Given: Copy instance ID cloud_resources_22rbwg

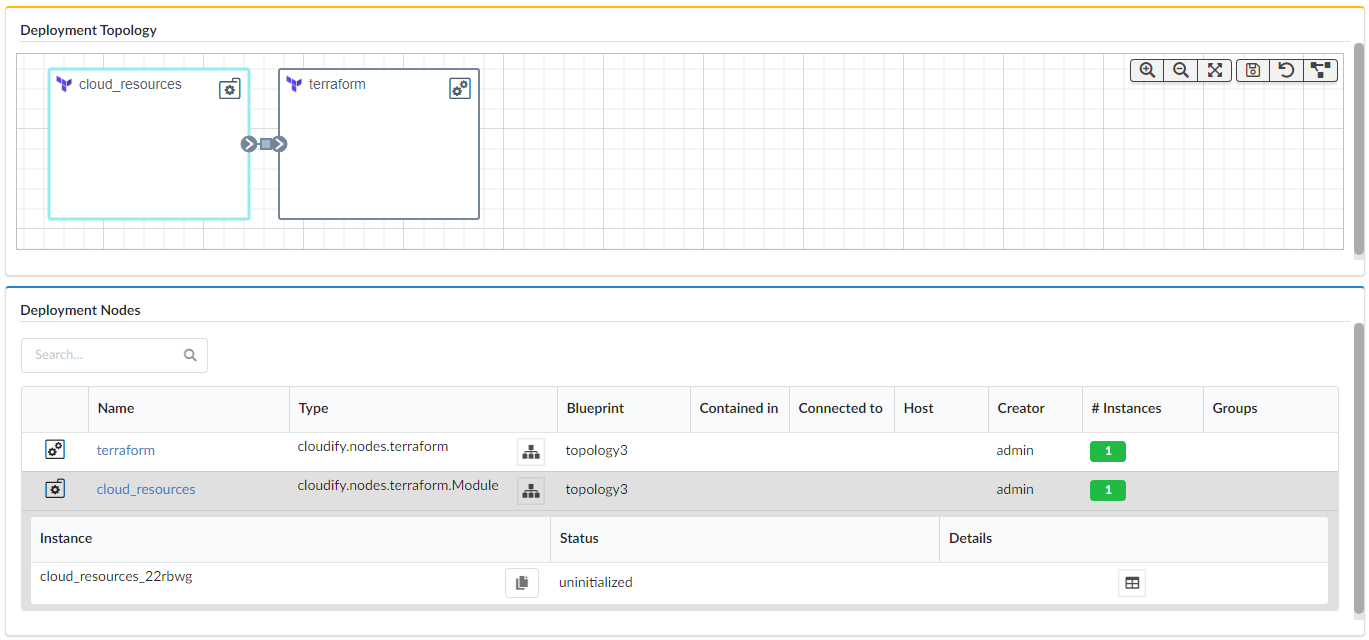Looking at the screenshot, I should pyautogui.click(x=522, y=583).
